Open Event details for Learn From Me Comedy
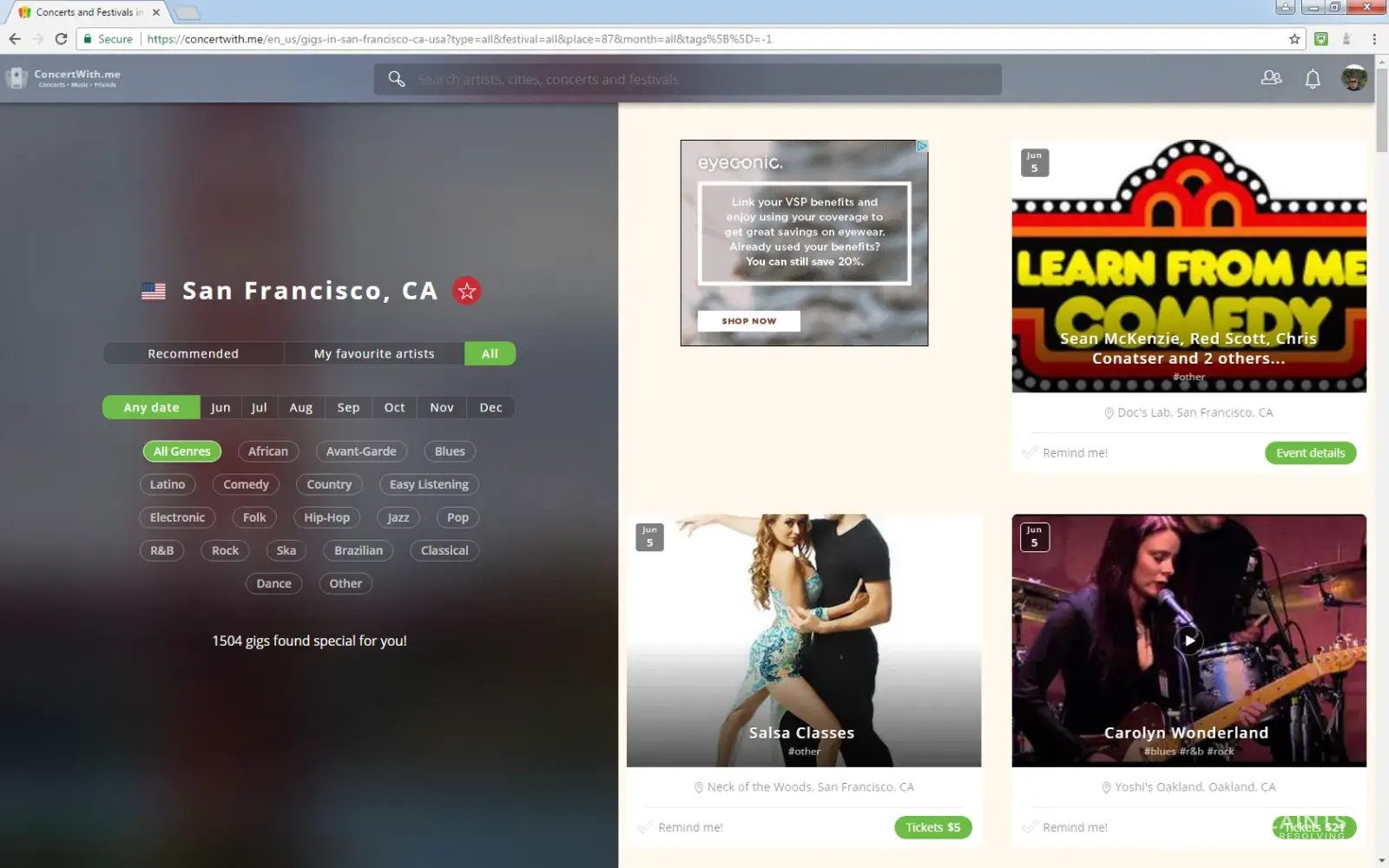This screenshot has height=868, width=1389. [1310, 453]
